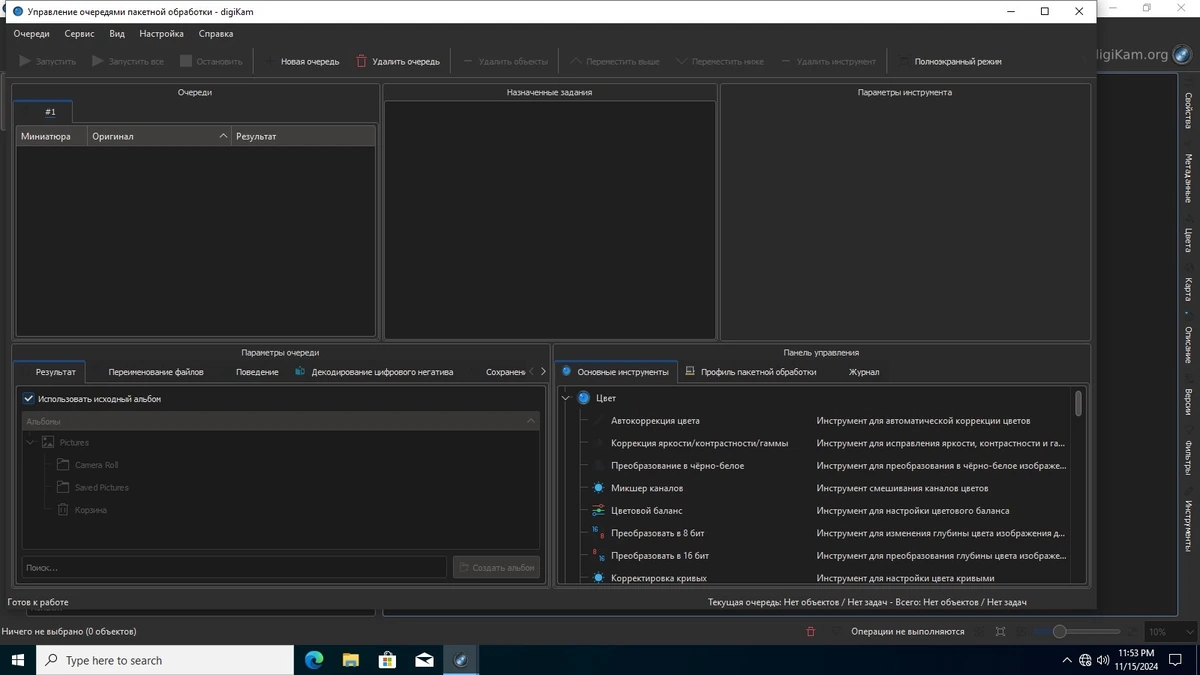This screenshot has width=1200, height=675.
Task: Open the Метаданные right sidebar tab
Action: point(1188,177)
